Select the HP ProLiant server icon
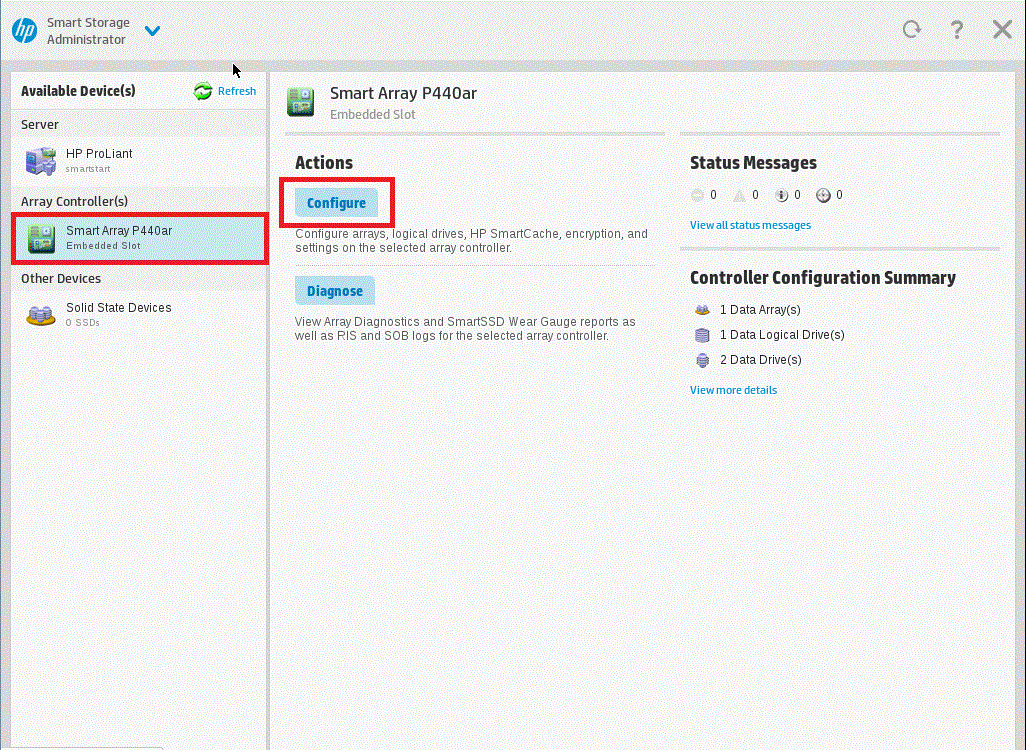Screen dimensions: 1026x750 click(41, 161)
